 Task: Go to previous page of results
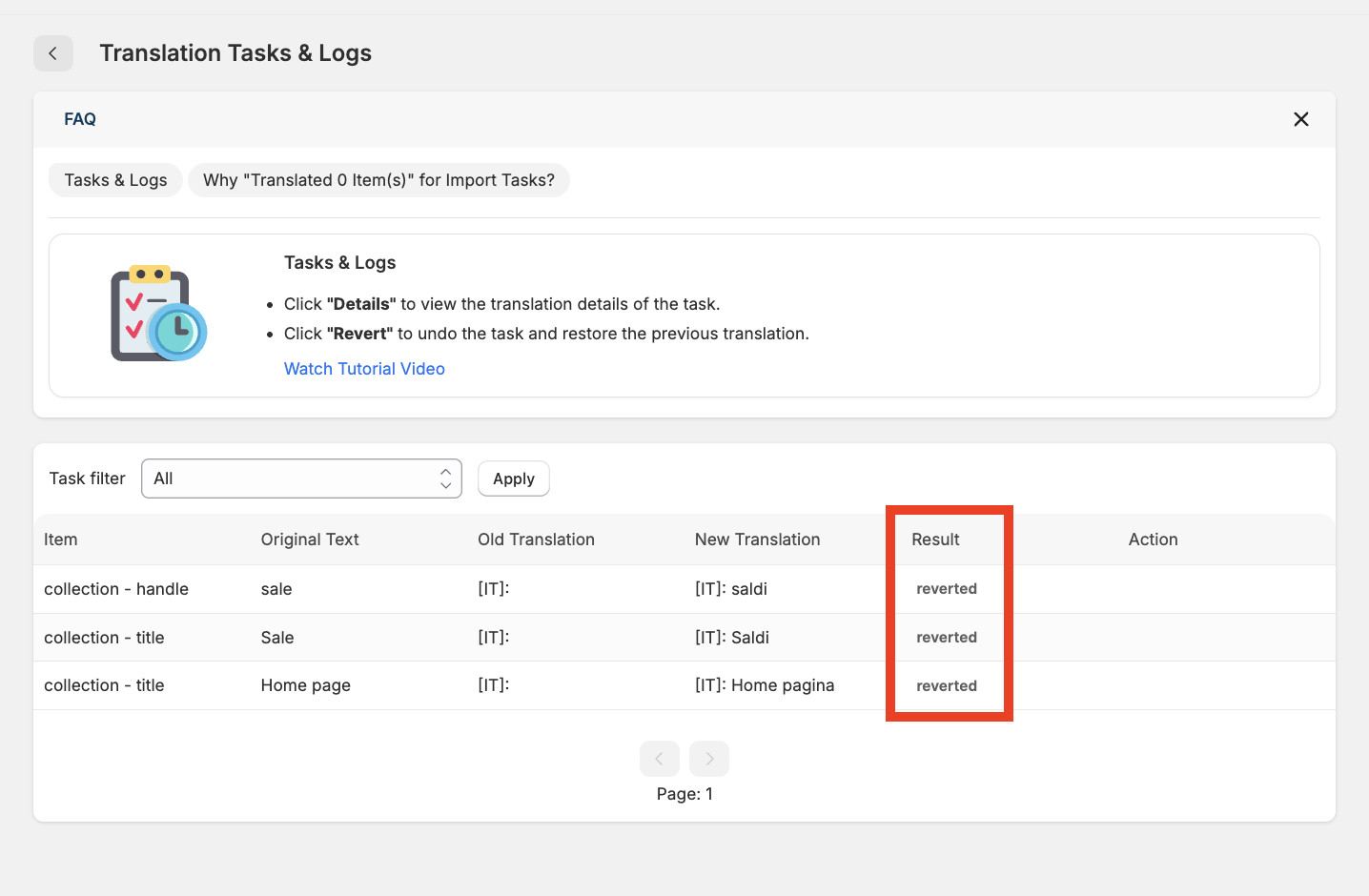point(659,759)
